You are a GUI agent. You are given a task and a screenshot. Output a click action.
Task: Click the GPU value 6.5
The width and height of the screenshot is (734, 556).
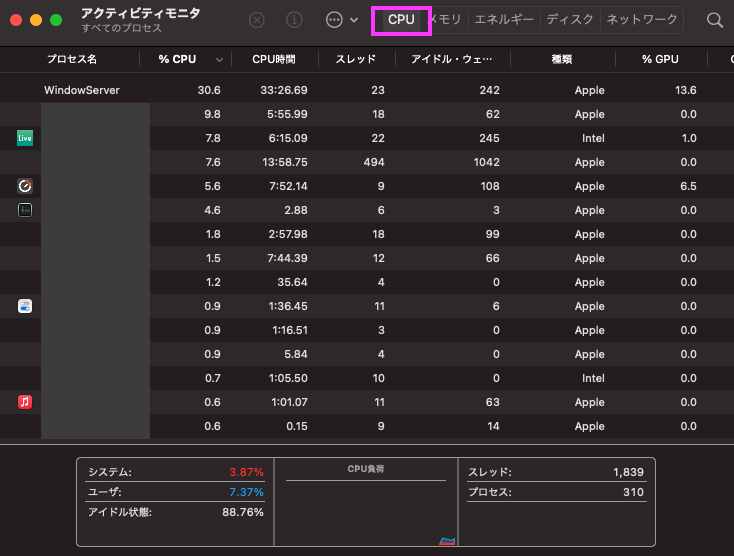(x=688, y=186)
